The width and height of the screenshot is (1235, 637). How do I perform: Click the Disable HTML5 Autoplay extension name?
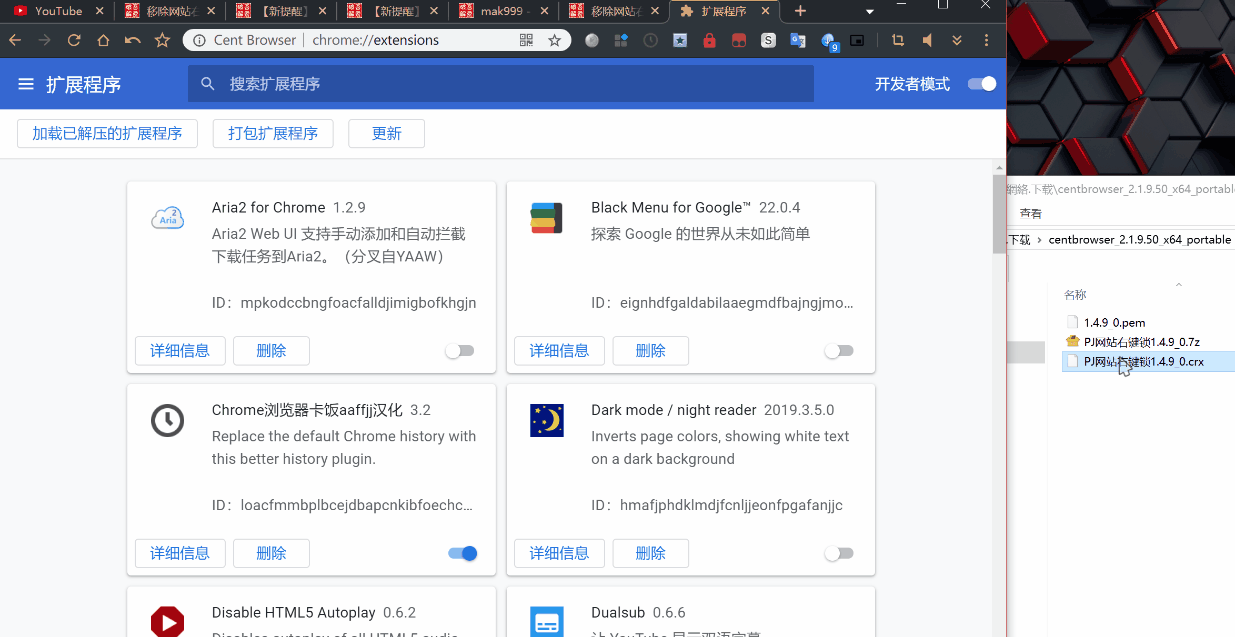[294, 612]
